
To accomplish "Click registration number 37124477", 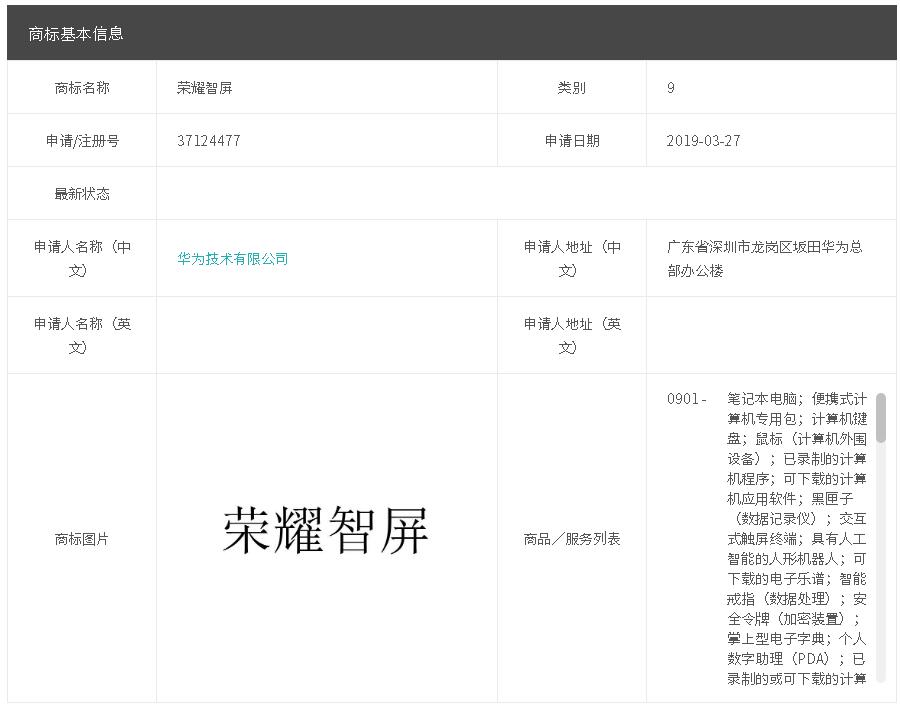I will [x=208, y=141].
